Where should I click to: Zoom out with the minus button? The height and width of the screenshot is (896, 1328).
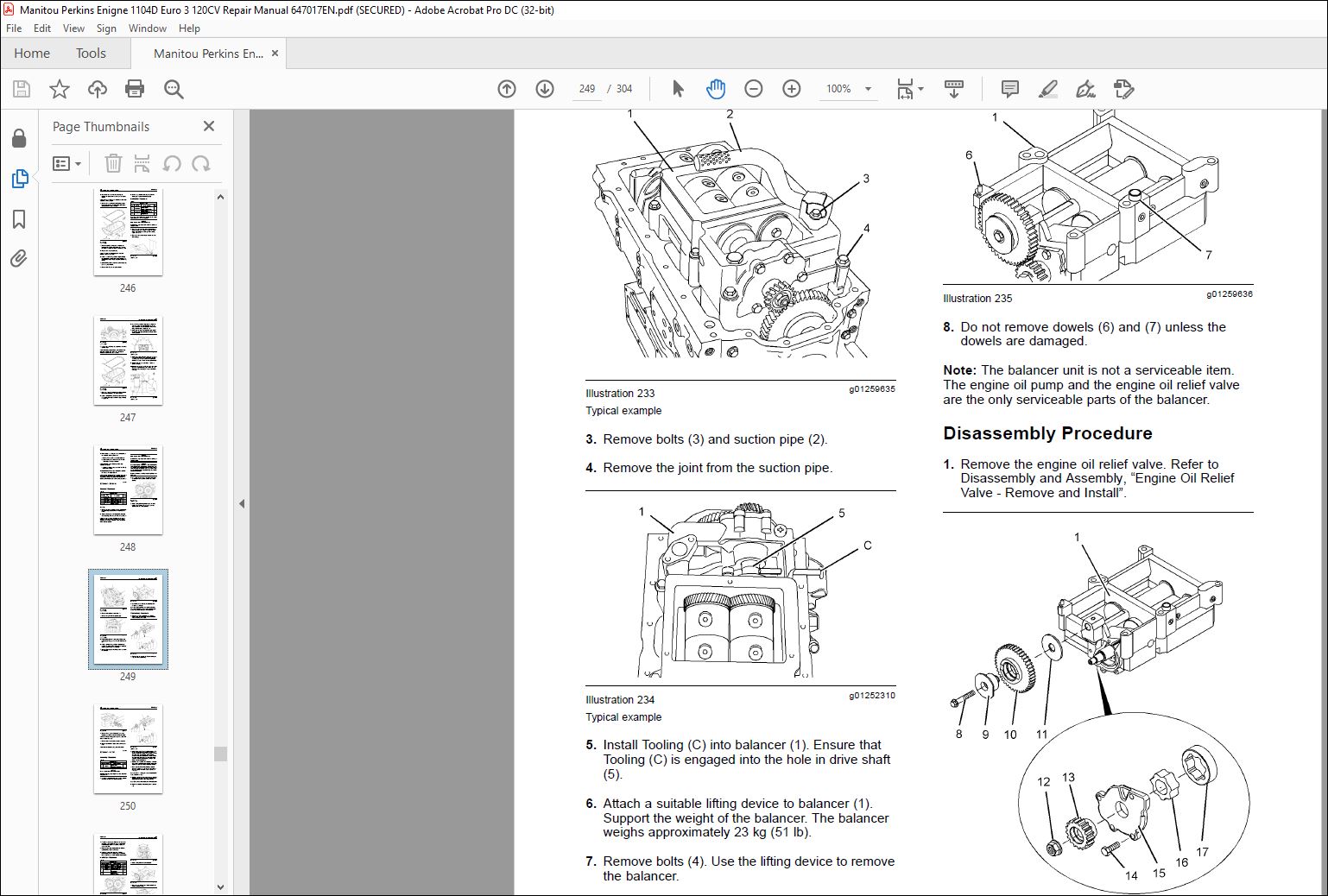pos(754,89)
